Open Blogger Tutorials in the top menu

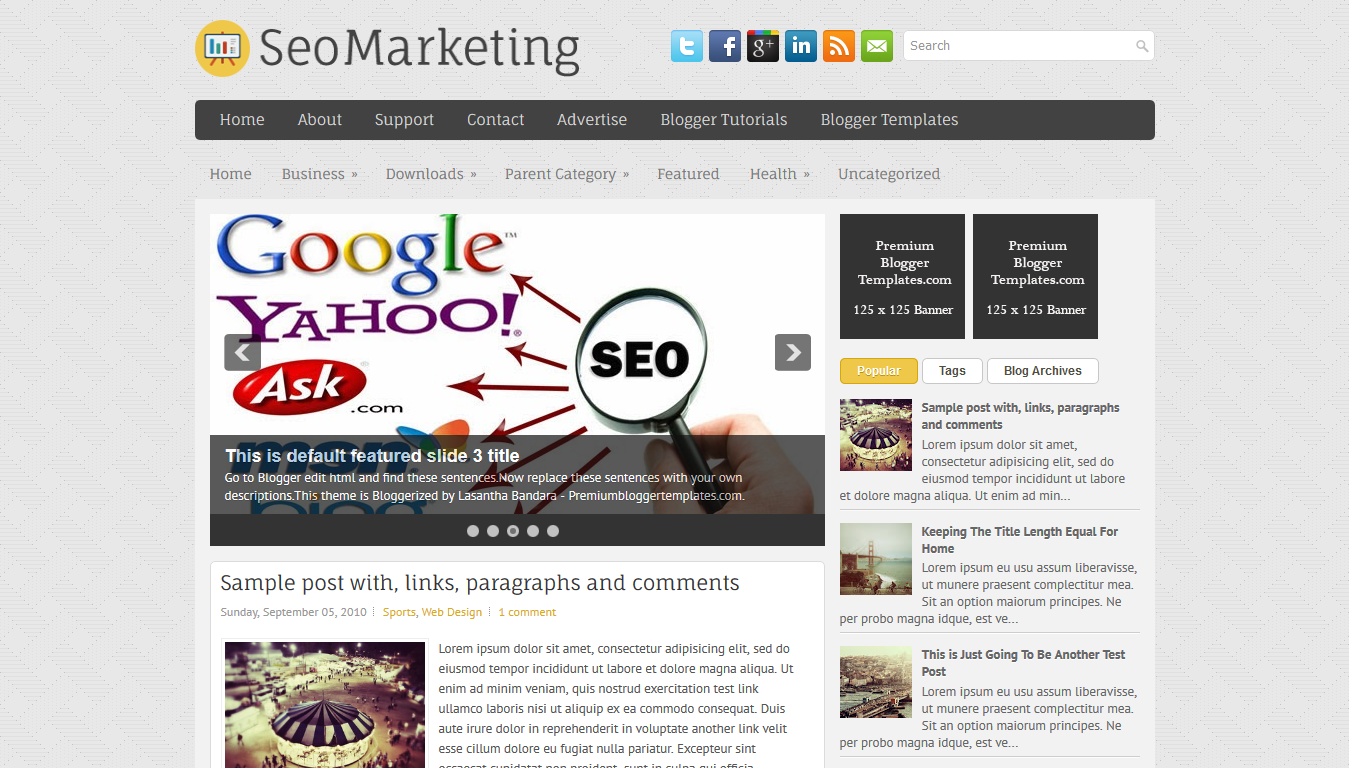(724, 120)
